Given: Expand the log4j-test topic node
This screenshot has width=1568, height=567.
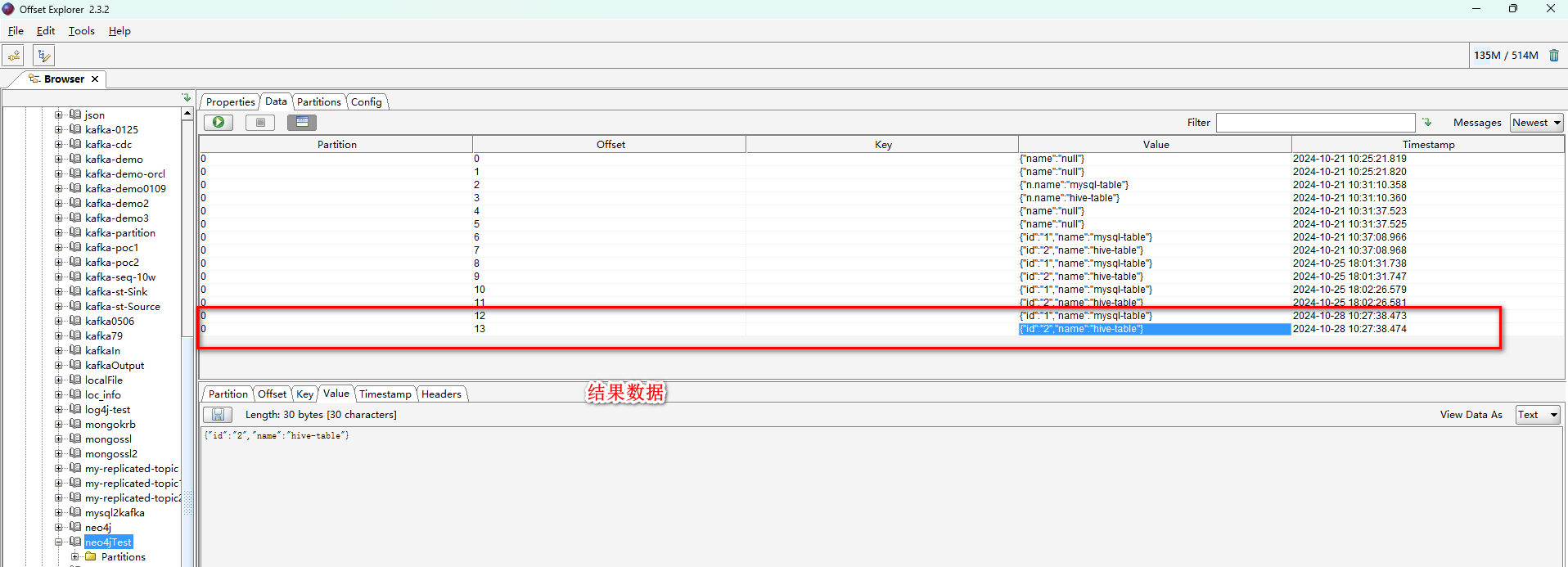Looking at the screenshot, I should [59, 409].
